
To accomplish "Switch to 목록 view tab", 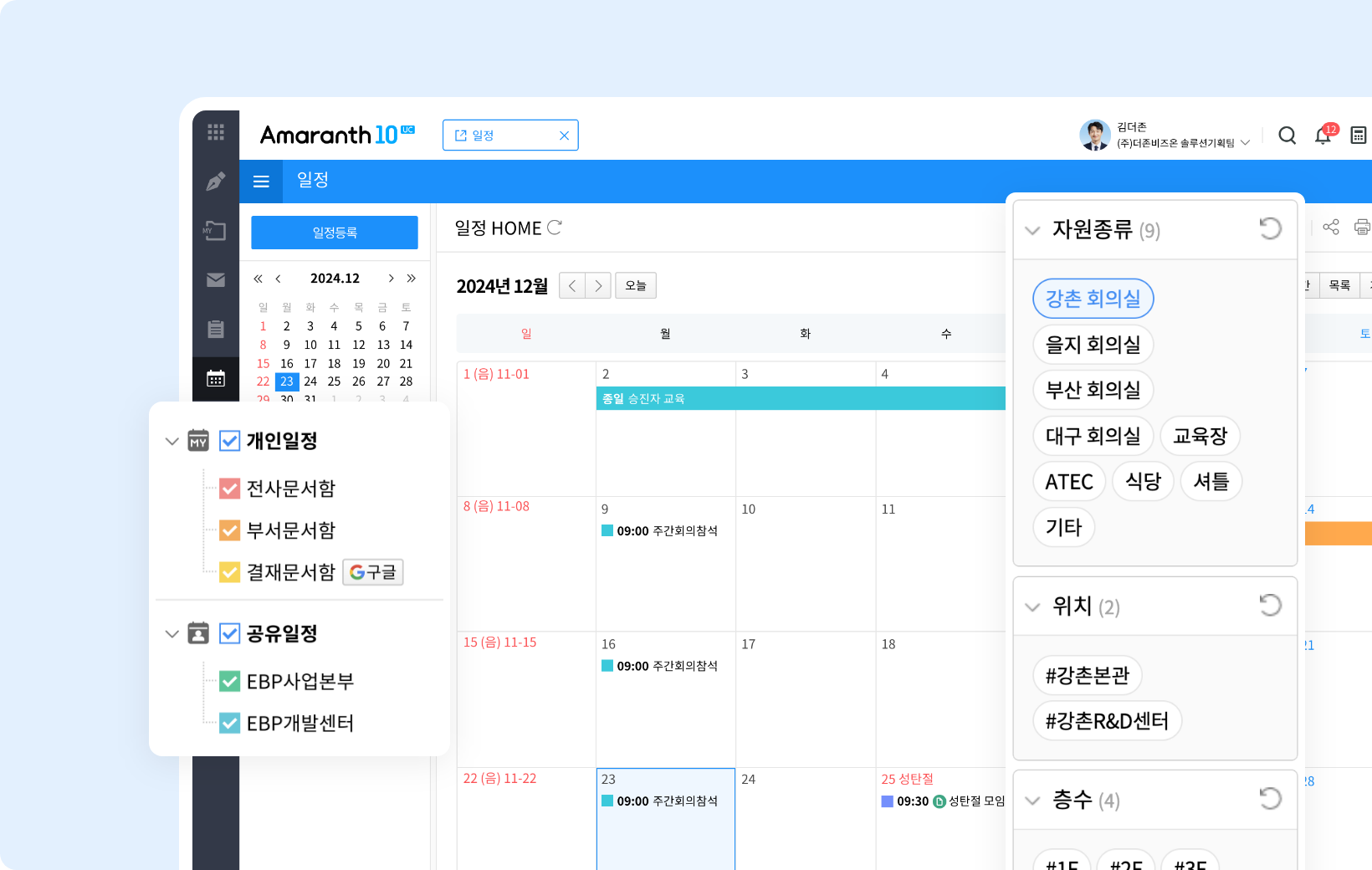I will (1339, 285).
